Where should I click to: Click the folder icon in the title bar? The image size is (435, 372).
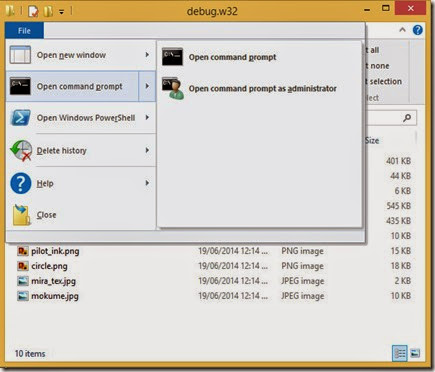pos(10,11)
